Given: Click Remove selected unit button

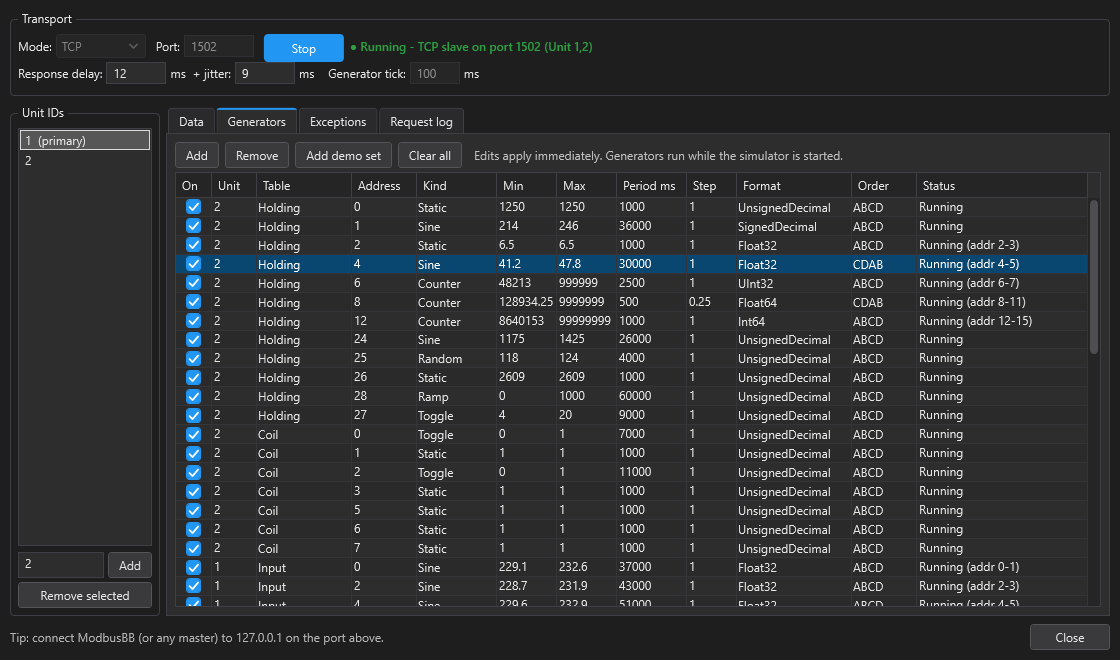Looking at the screenshot, I should pyautogui.click(x=85, y=595).
